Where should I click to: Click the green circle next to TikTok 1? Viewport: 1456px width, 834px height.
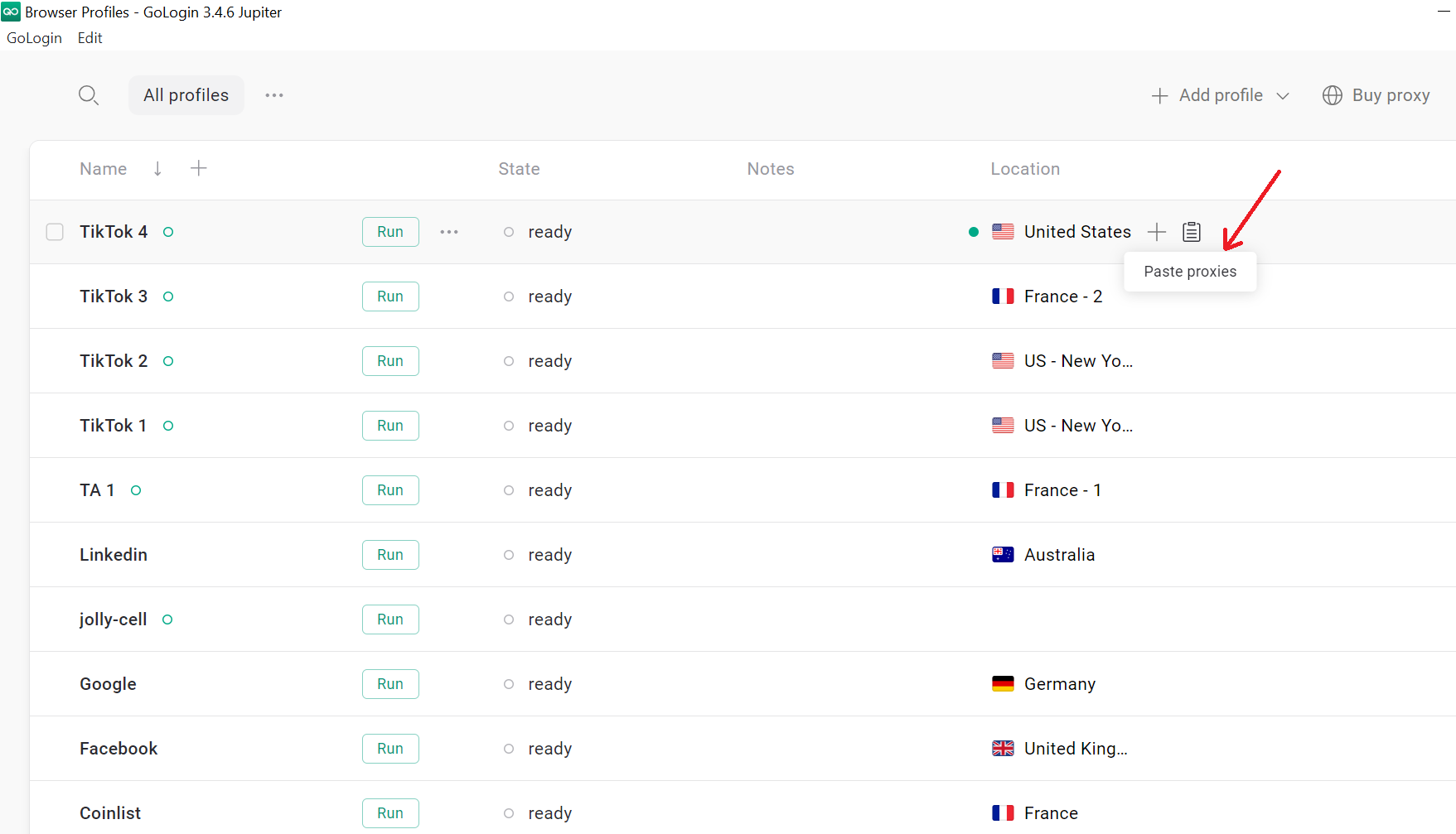[x=168, y=426]
